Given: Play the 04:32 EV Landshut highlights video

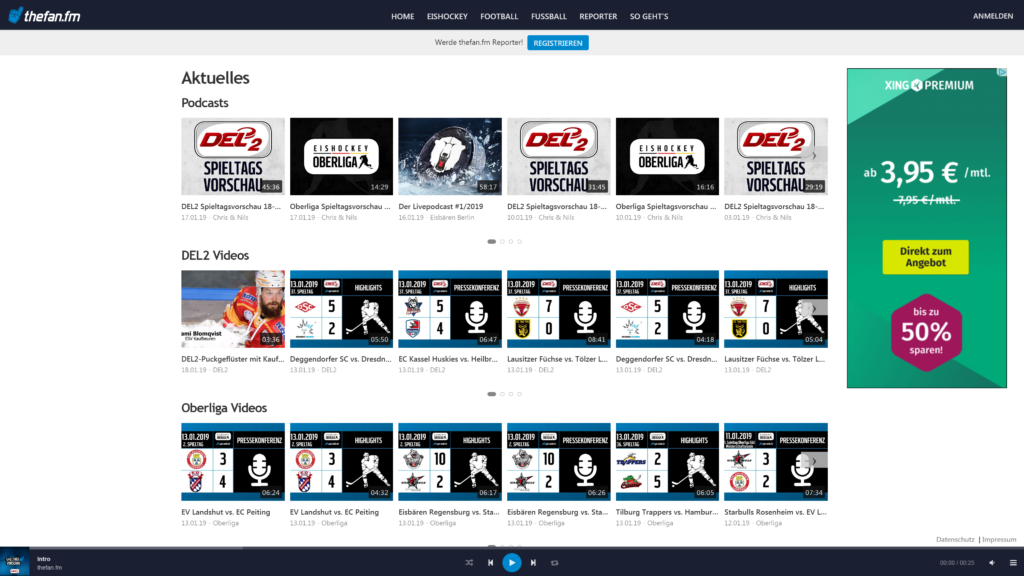Looking at the screenshot, I should [342, 462].
